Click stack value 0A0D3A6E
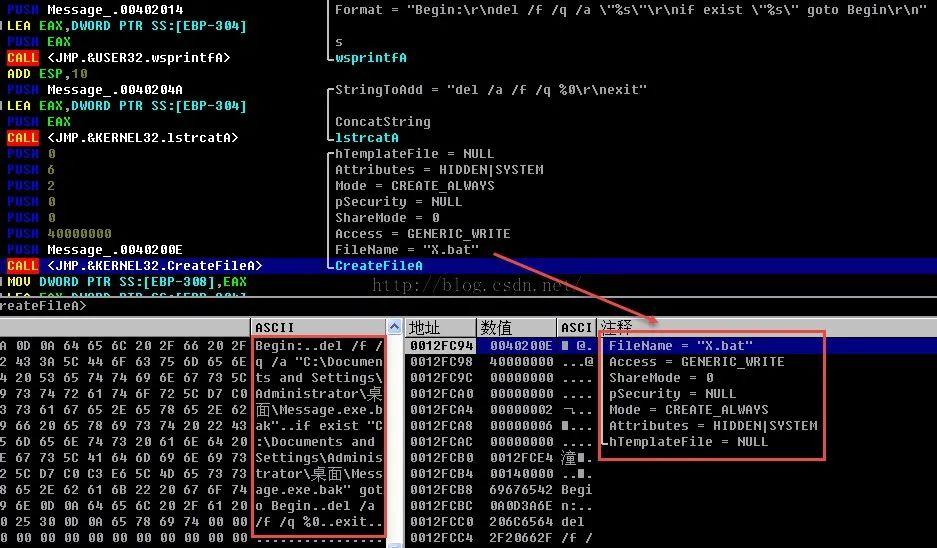 (x=521, y=506)
